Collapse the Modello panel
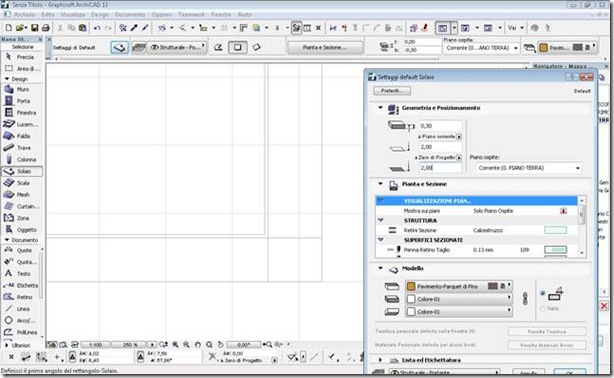This screenshot has height=378, width=614. [380, 268]
